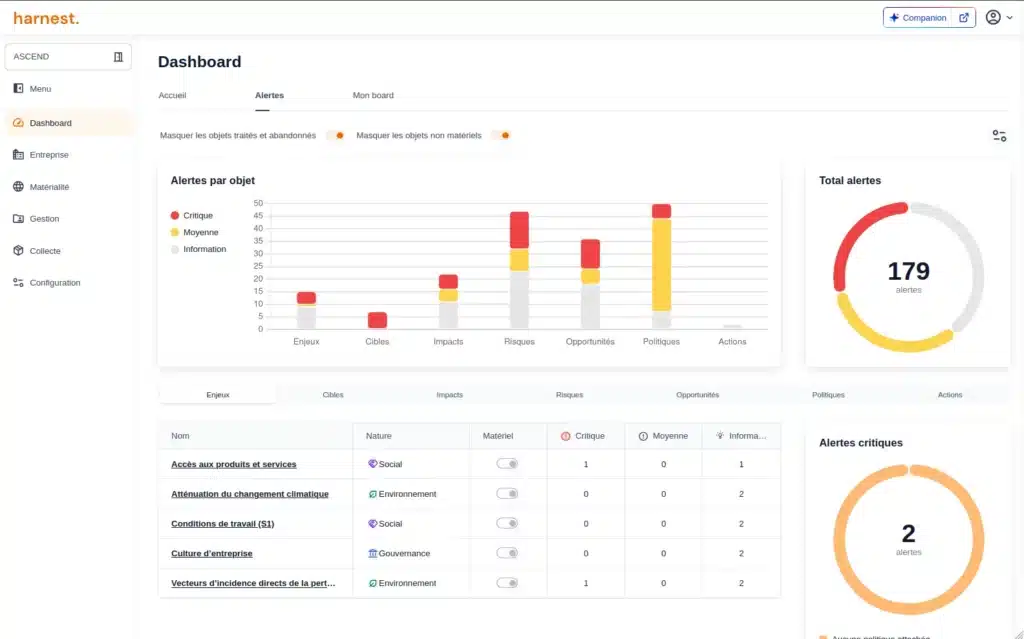Click the building icon in ASCEND selector
This screenshot has width=1024, height=639.
pos(118,57)
